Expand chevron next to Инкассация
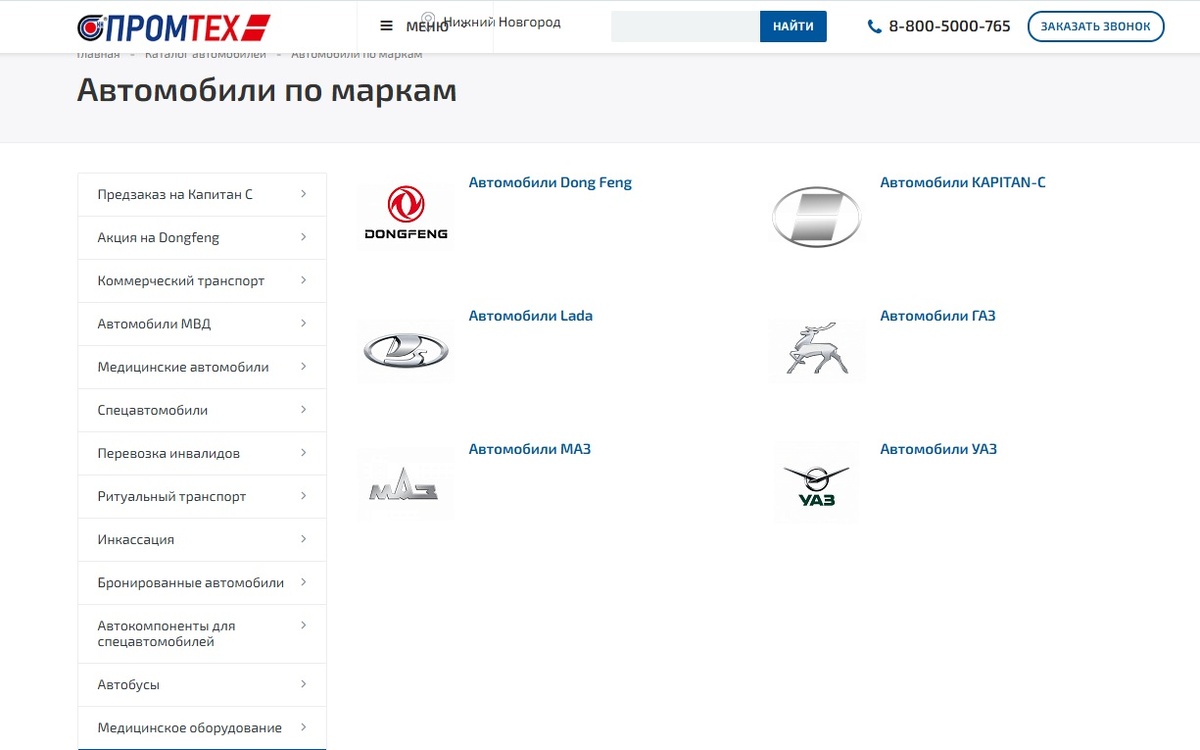 303,538
